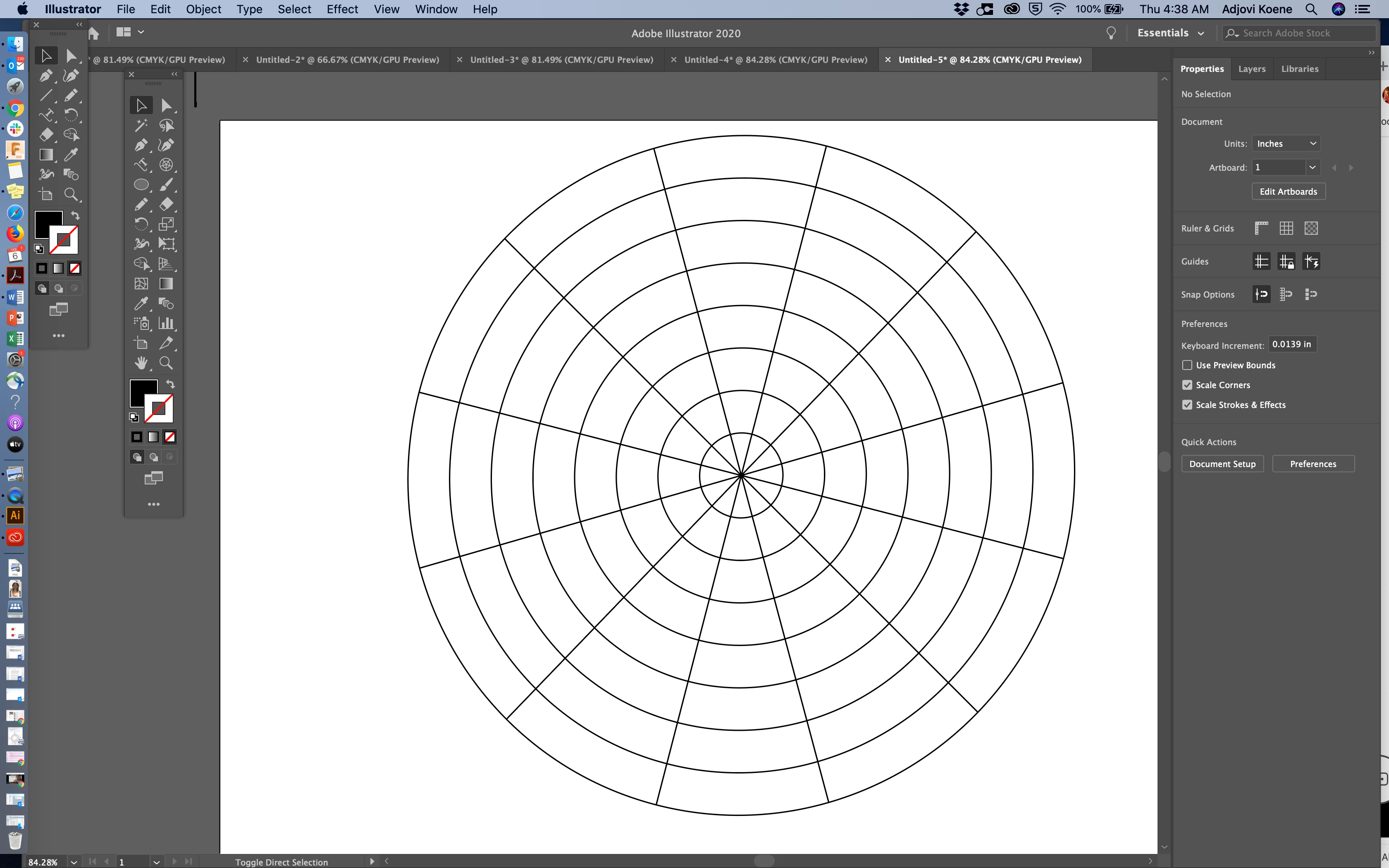Click the Edit Artboards button
The height and width of the screenshot is (868, 1389).
click(x=1288, y=192)
